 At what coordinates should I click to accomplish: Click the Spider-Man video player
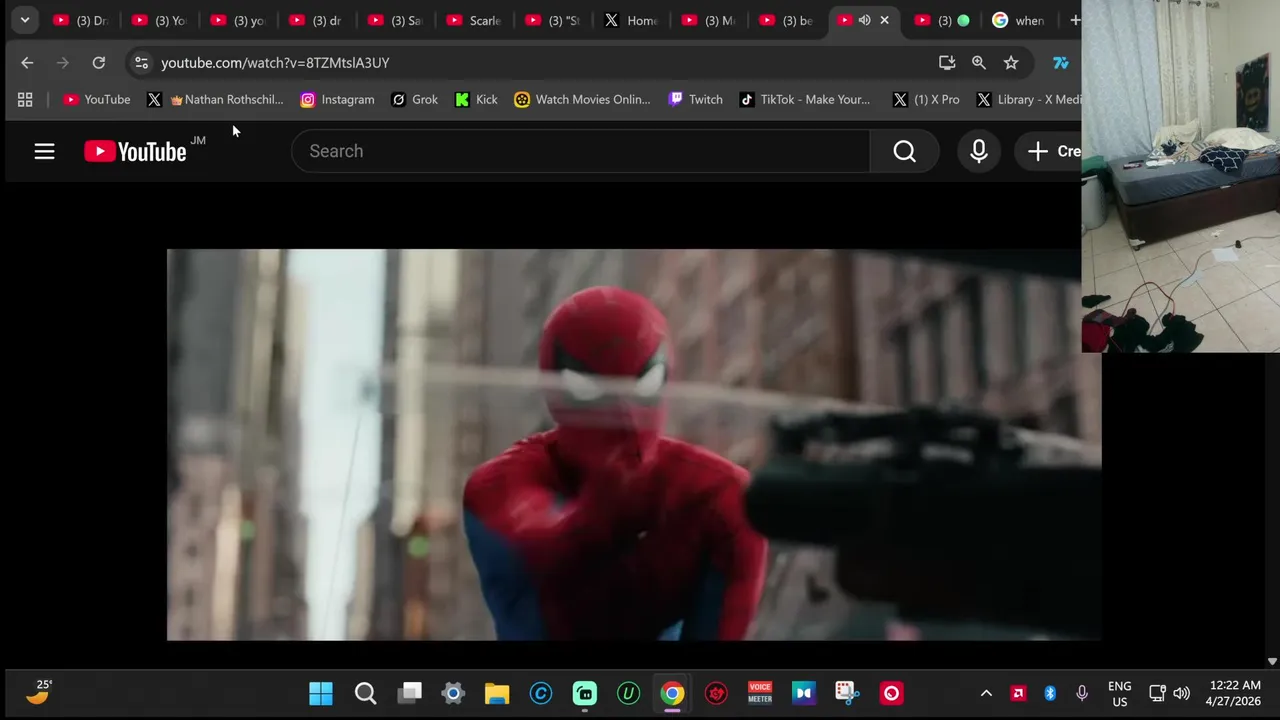pos(634,444)
